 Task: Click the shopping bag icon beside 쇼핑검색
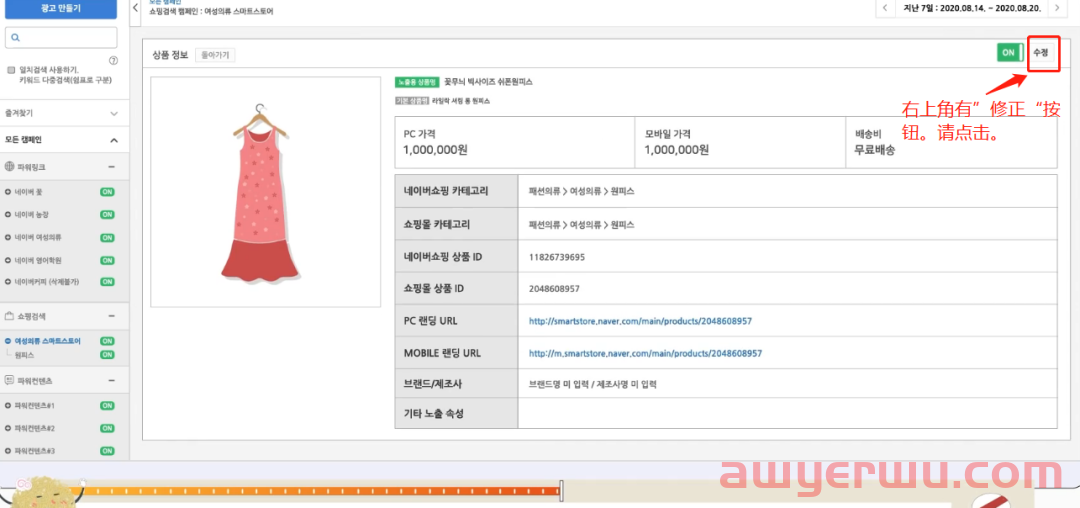pos(9,316)
